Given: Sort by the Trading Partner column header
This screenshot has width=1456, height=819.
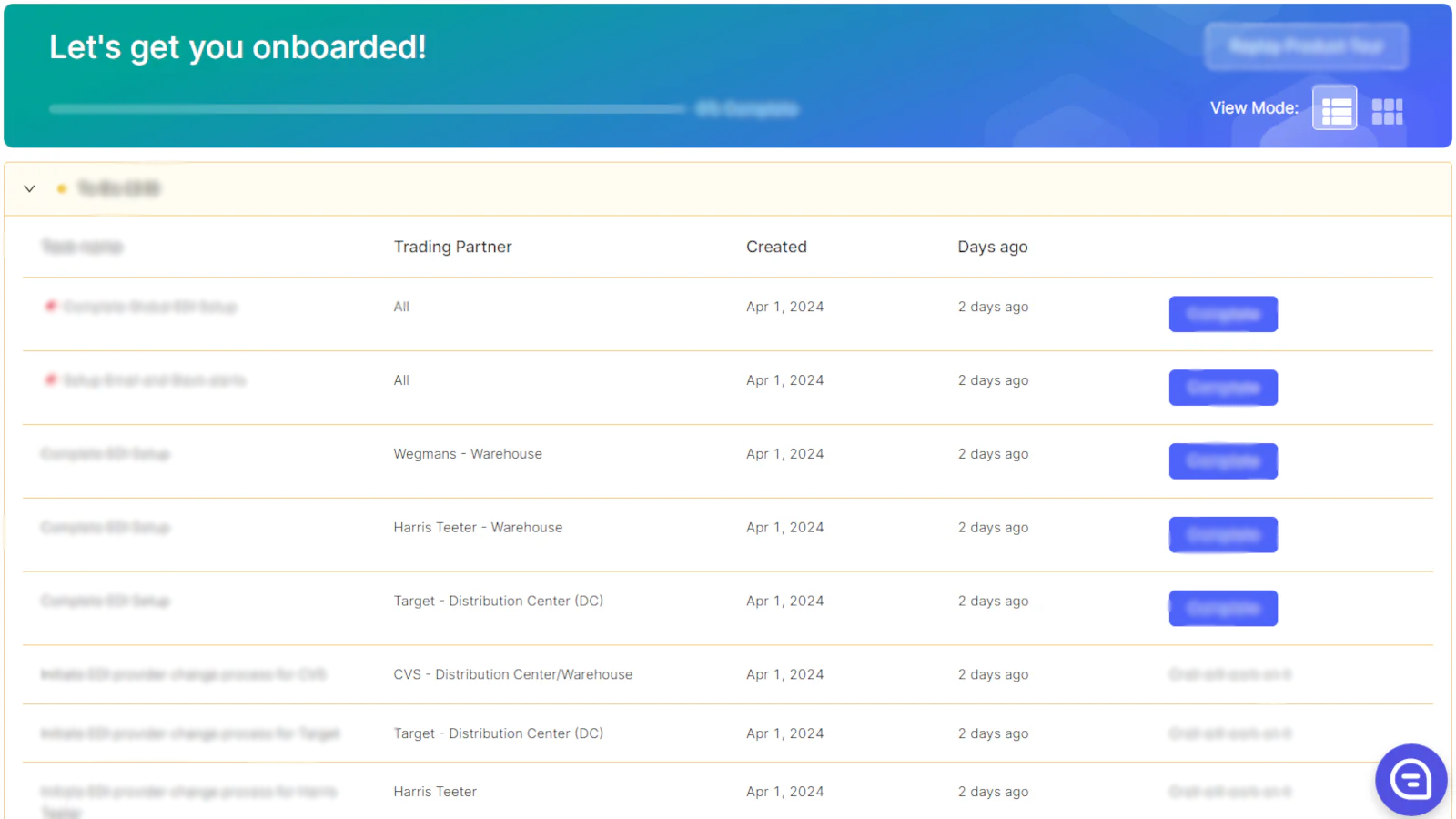Looking at the screenshot, I should click(452, 247).
